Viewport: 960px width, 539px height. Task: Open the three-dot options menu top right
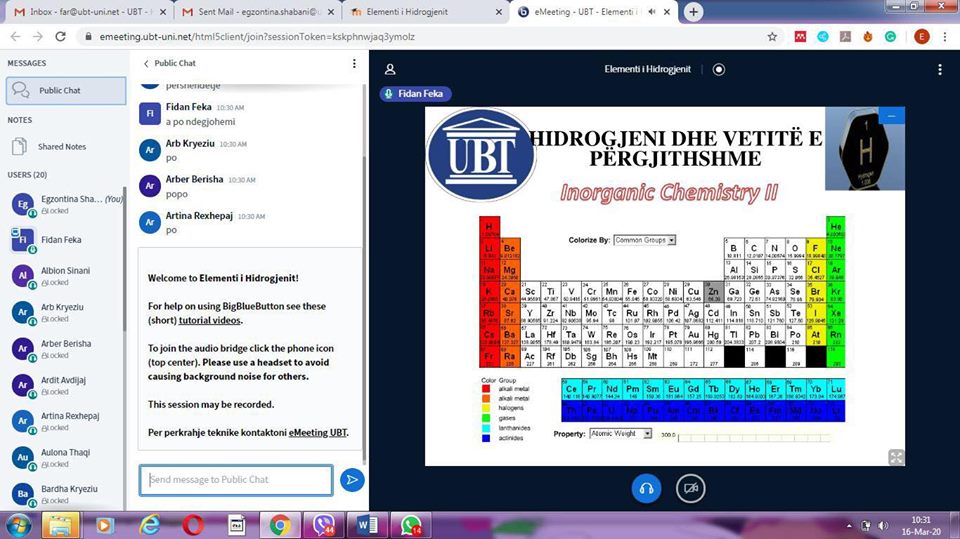pos(939,70)
